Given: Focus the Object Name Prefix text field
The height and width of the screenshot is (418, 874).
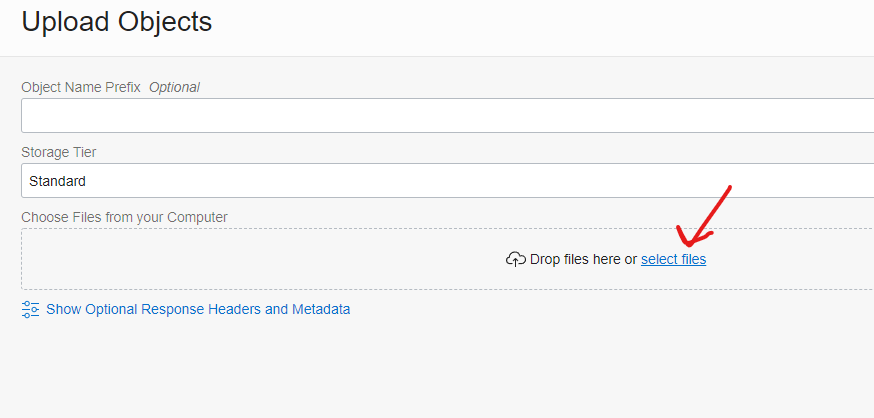Looking at the screenshot, I should (x=447, y=115).
